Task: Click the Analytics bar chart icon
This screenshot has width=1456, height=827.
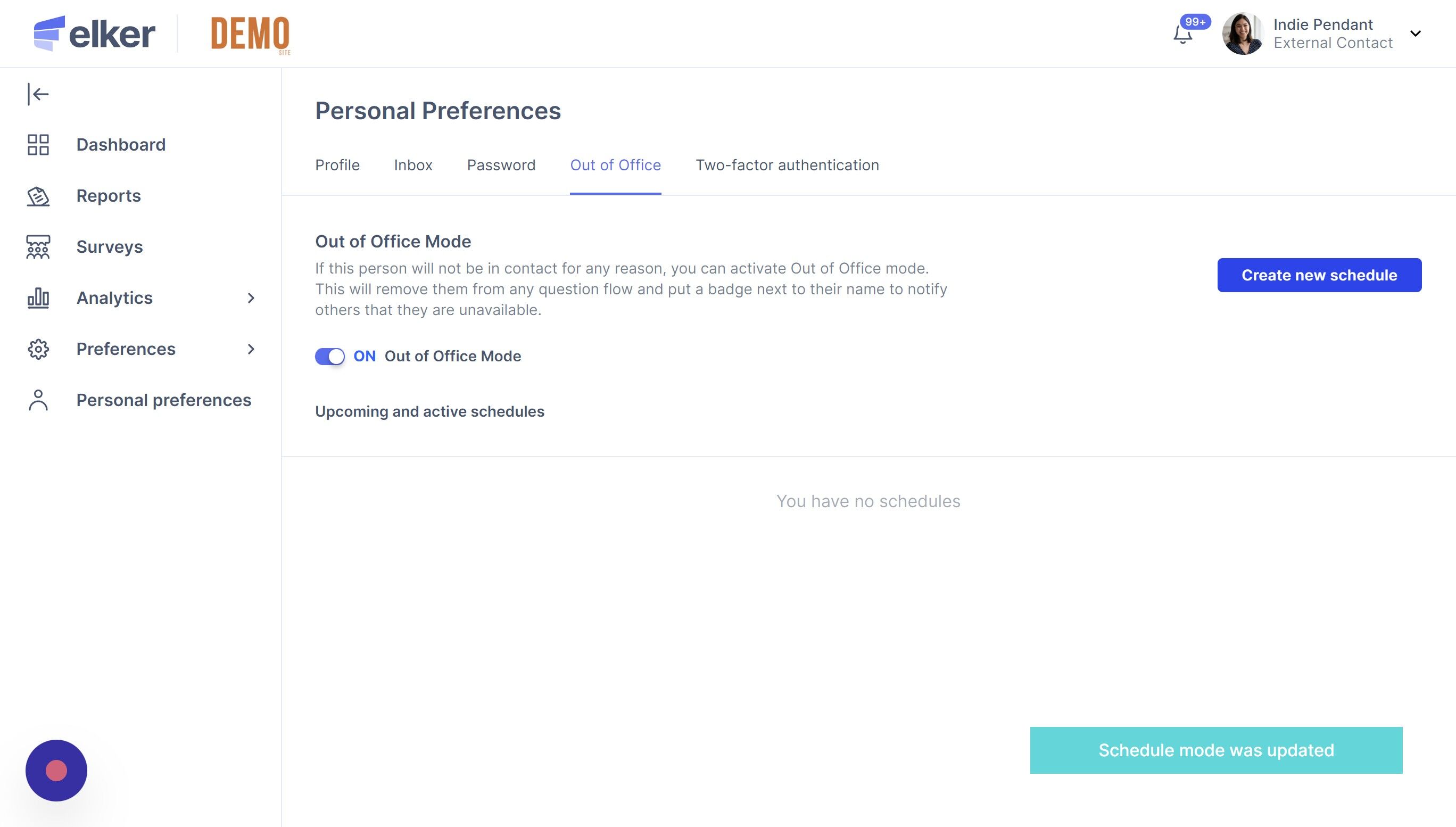Action: [x=38, y=298]
